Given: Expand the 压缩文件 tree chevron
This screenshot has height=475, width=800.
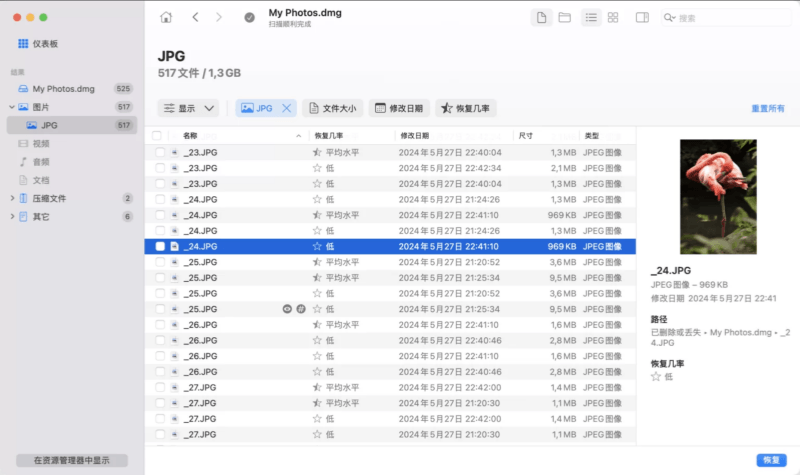Looking at the screenshot, I should click(12, 198).
